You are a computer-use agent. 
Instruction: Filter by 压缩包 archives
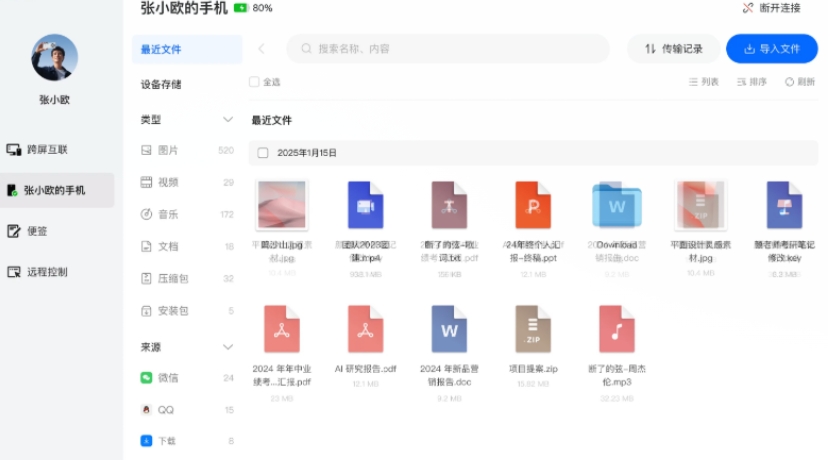click(x=187, y=278)
